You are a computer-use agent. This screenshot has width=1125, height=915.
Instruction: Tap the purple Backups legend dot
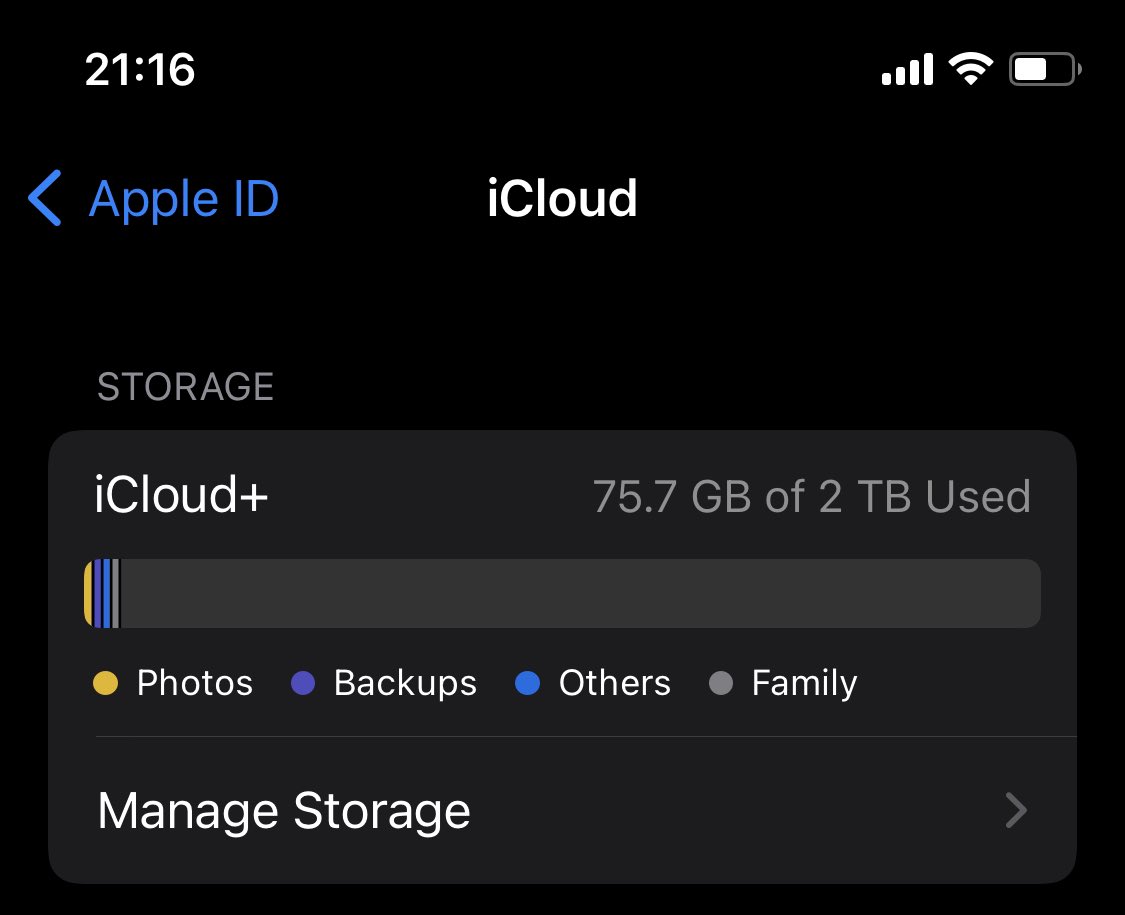tap(303, 682)
